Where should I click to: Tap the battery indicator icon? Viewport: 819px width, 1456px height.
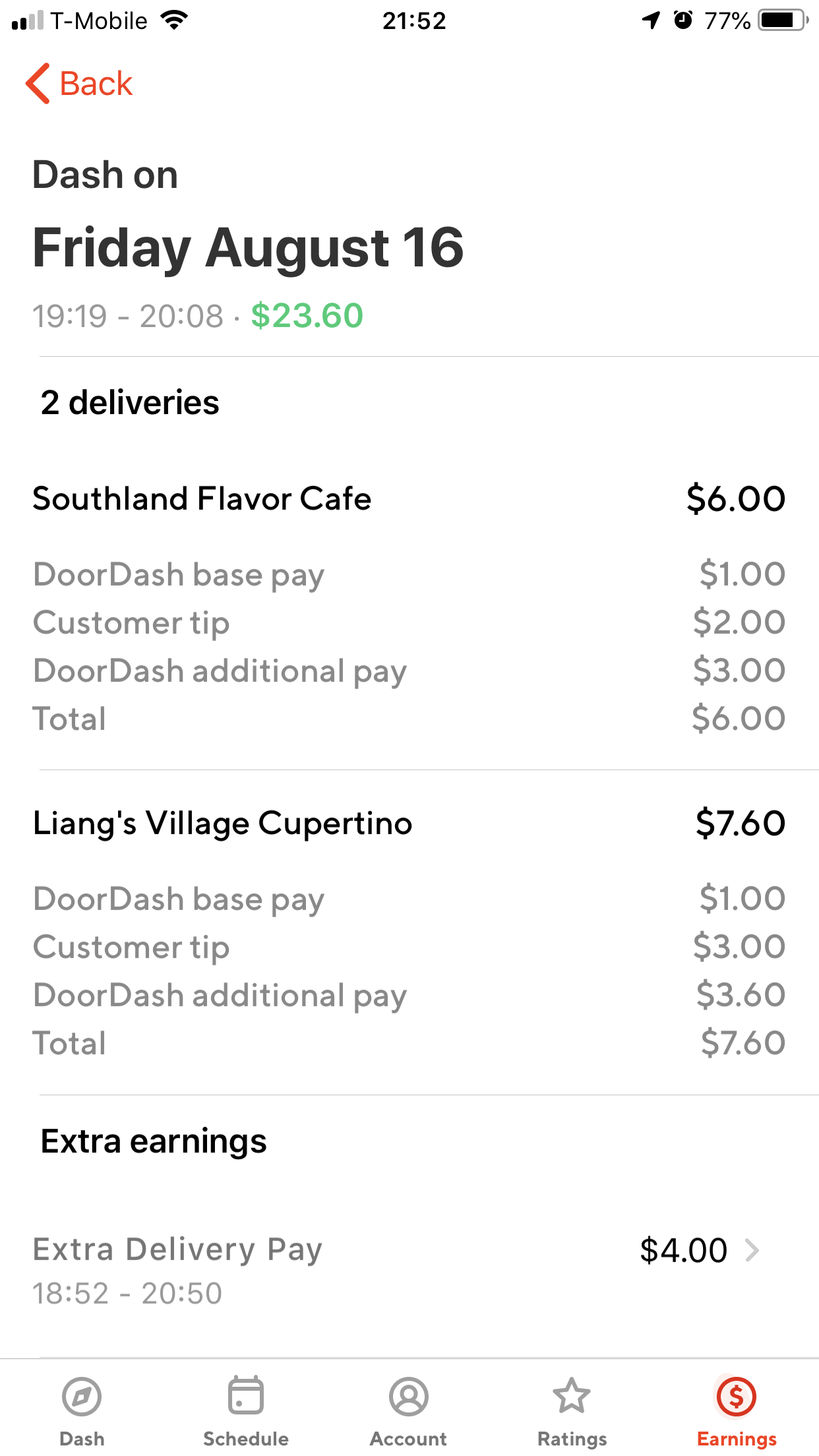pos(783,20)
